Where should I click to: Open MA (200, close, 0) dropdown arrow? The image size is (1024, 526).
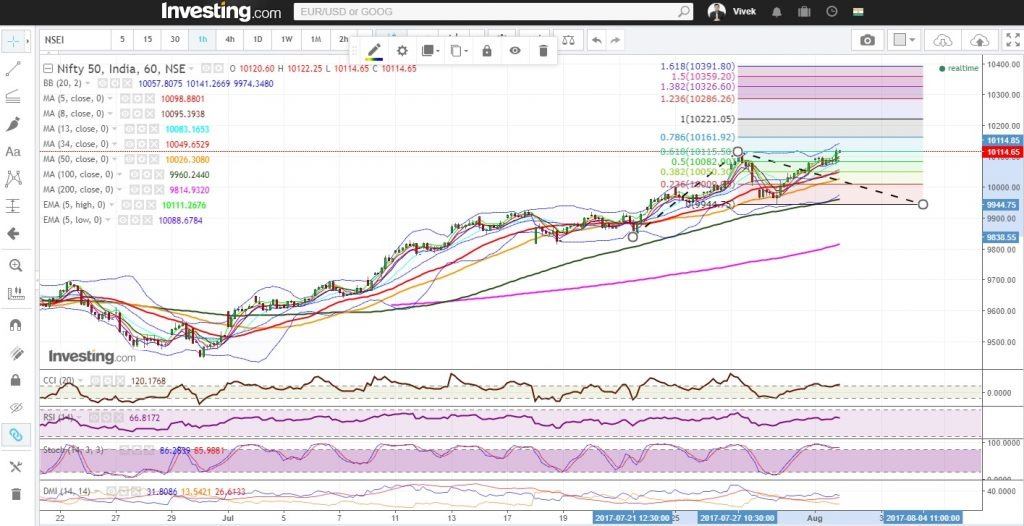(120, 189)
